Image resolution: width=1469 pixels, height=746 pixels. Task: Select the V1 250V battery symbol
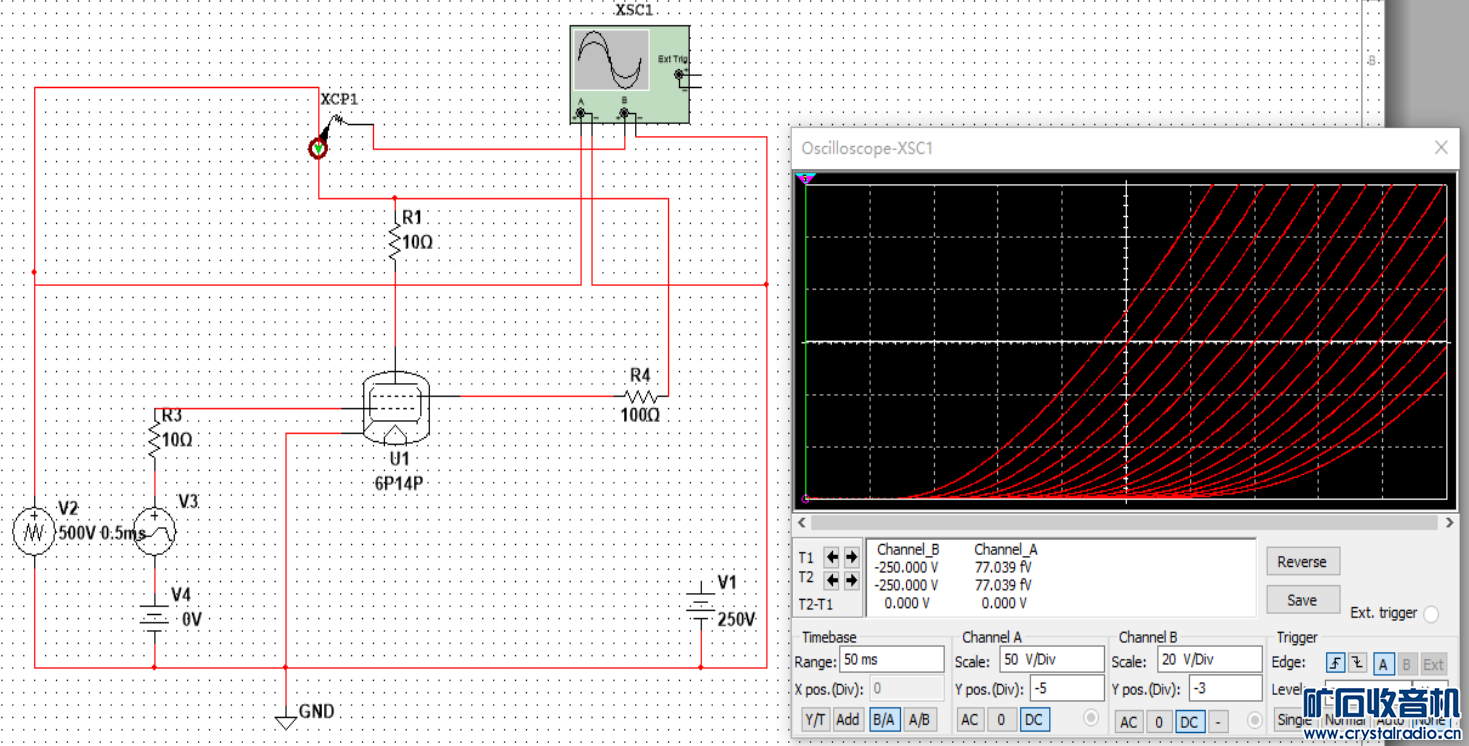coord(701,603)
